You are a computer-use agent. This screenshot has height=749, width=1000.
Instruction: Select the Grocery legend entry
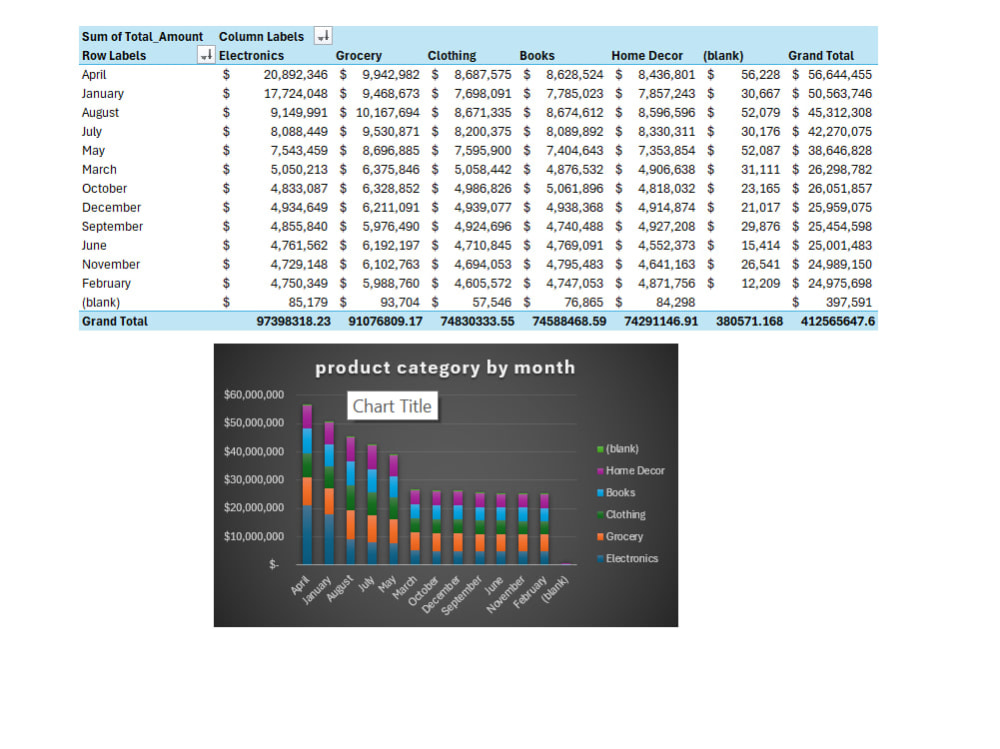click(x=619, y=537)
